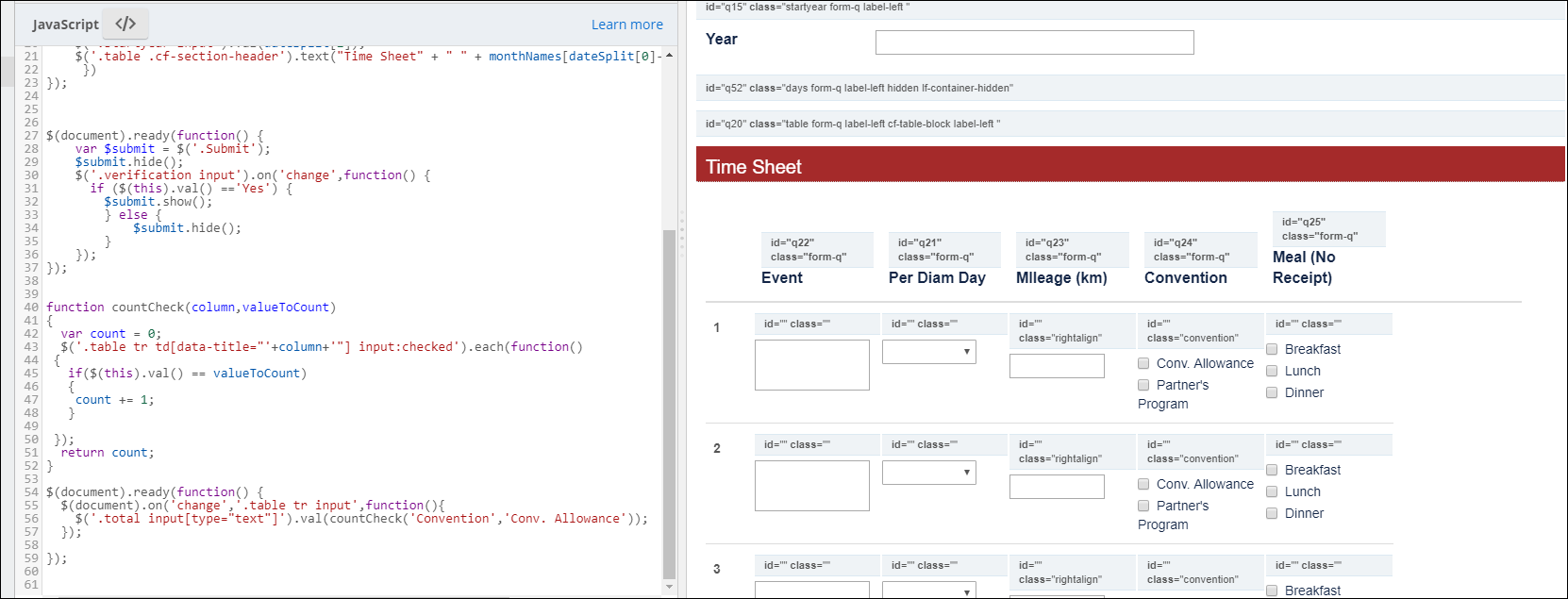
Task: Enable the Dinner checkbox in row 2
Action: pos(1272,513)
